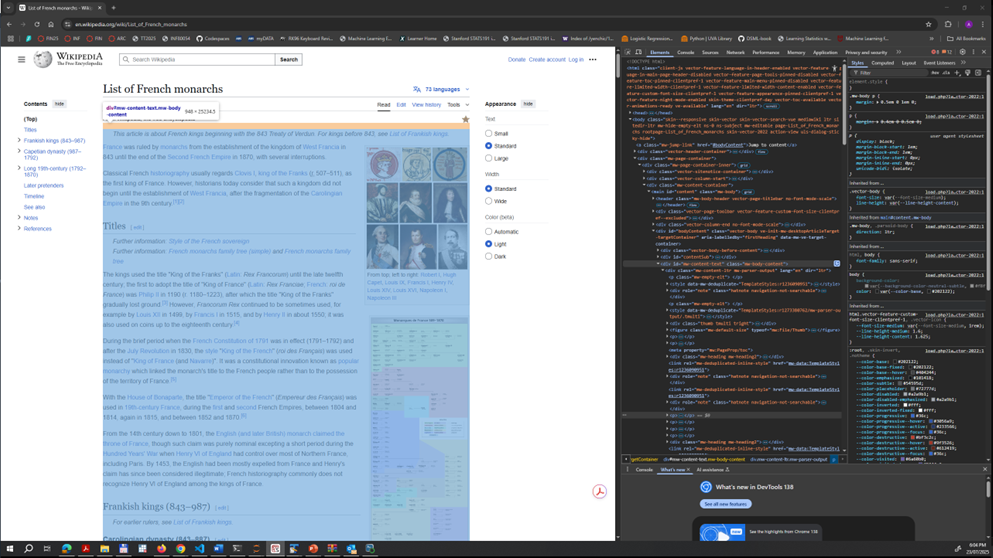Reload the page with the browser refresh icon

pos(37,24)
